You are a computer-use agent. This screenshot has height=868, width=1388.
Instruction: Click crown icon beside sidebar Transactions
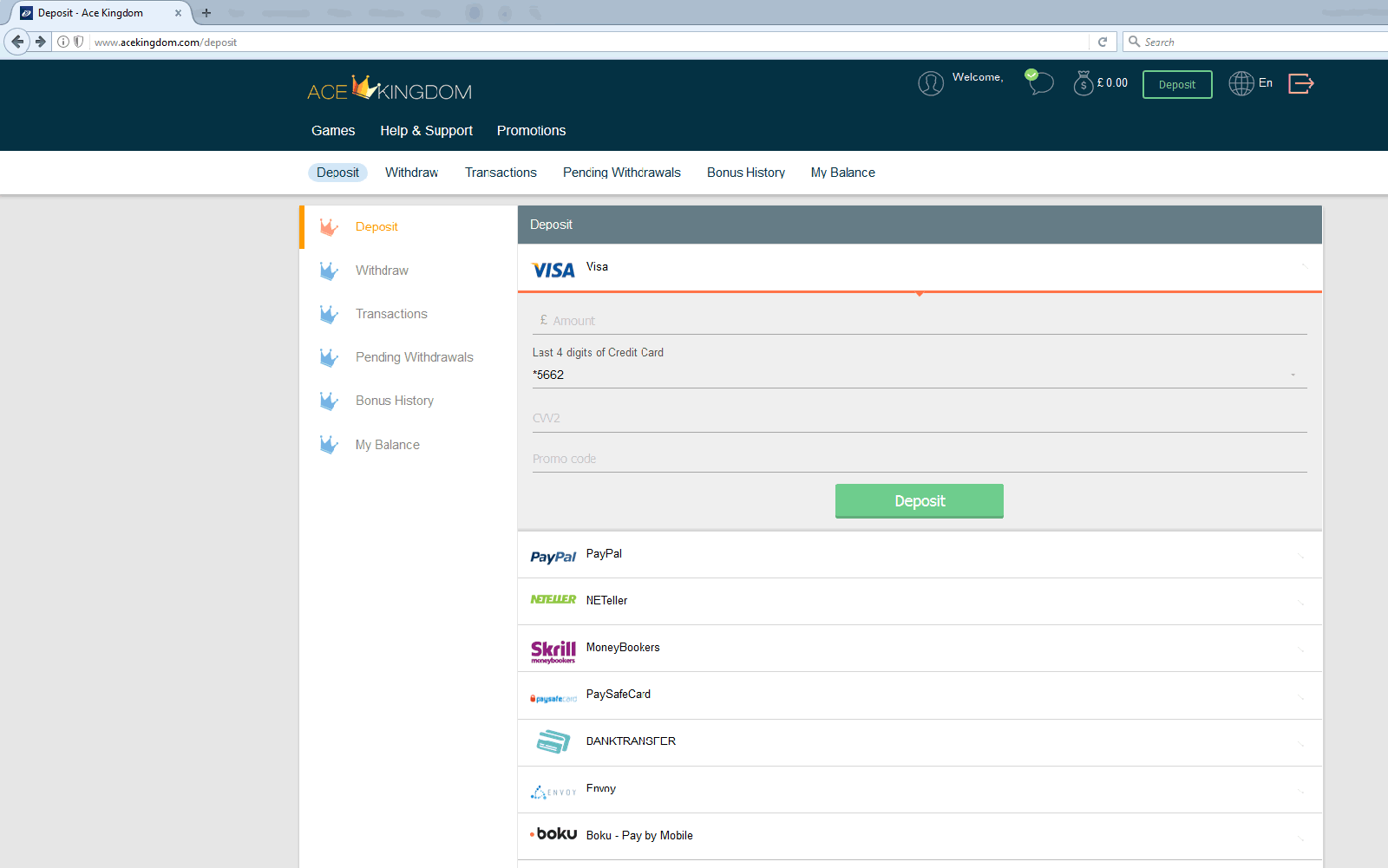click(329, 314)
